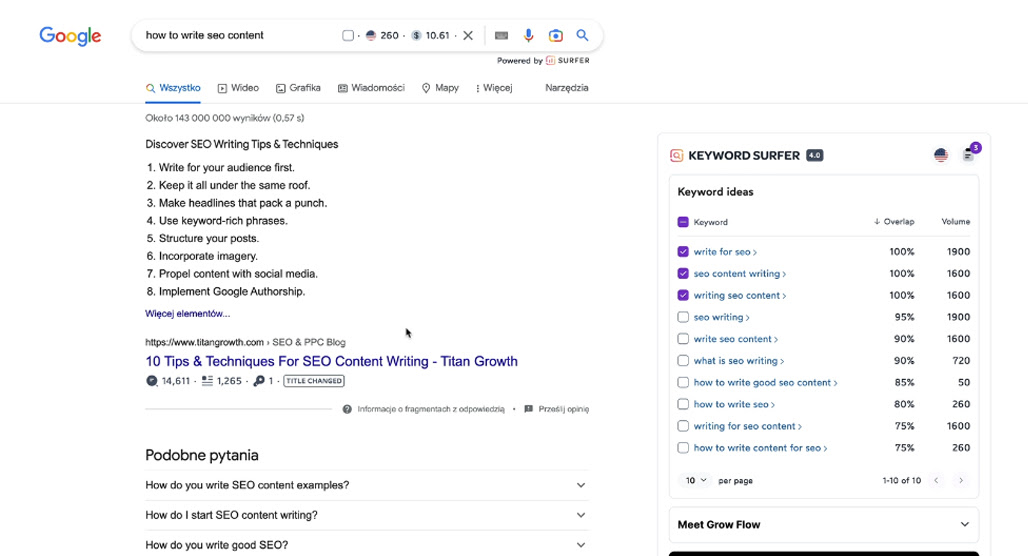Open the clipboard icon with badge 3
Screen dimensions: 1028x556
969,155
